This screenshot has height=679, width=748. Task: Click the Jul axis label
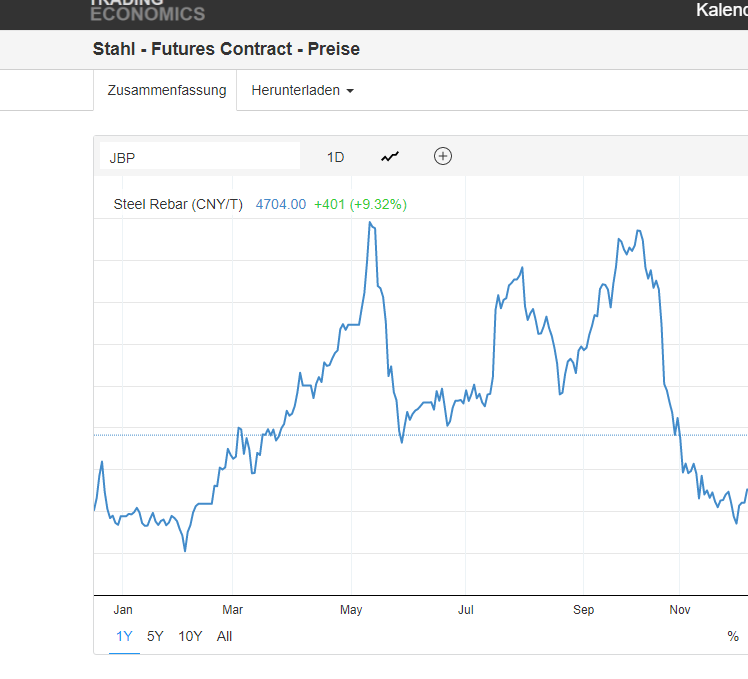(x=466, y=609)
